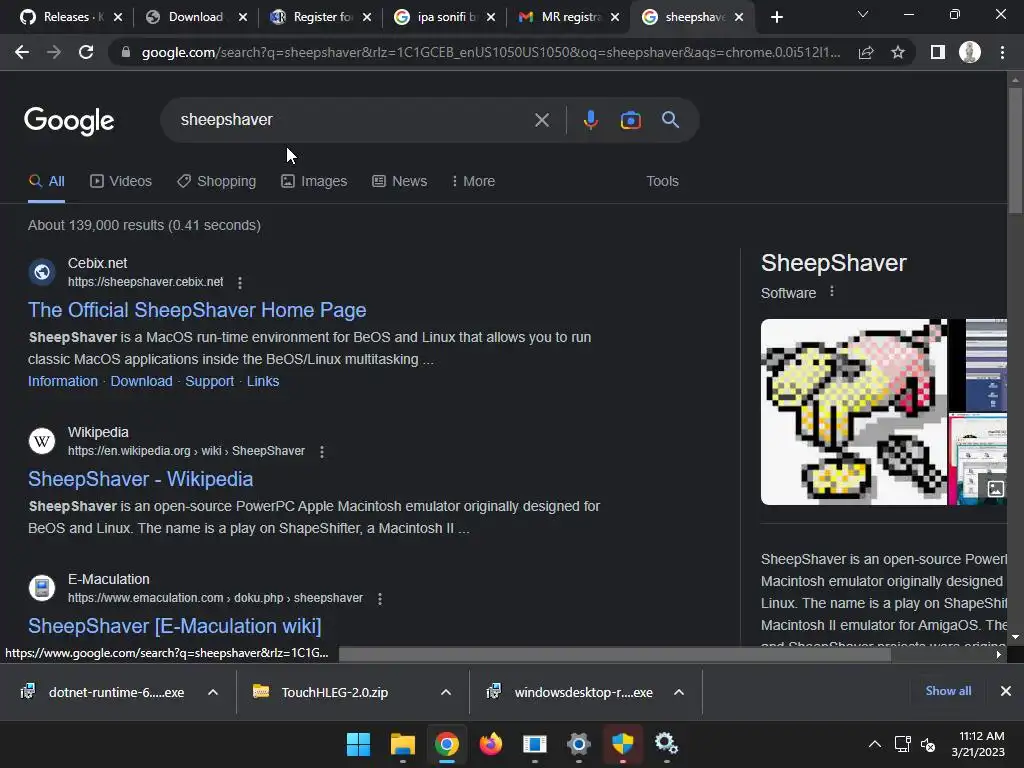Select the All results filter

pos(46,182)
